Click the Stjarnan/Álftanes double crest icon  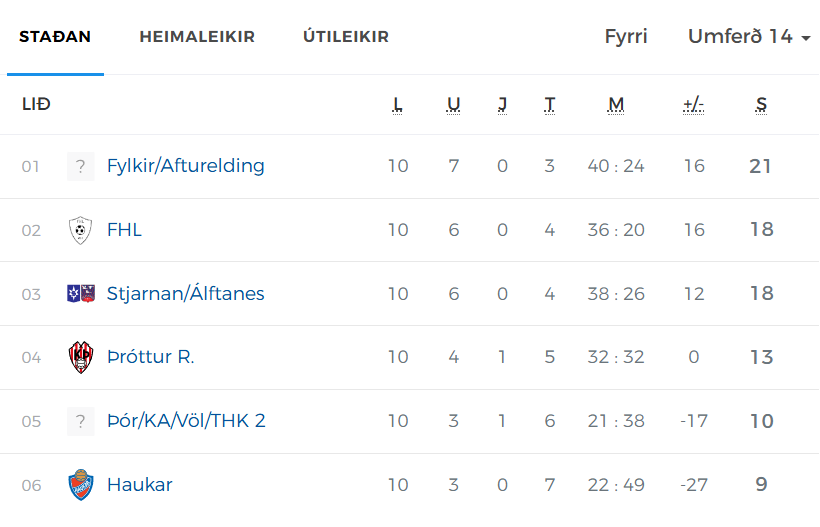pos(81,294)
